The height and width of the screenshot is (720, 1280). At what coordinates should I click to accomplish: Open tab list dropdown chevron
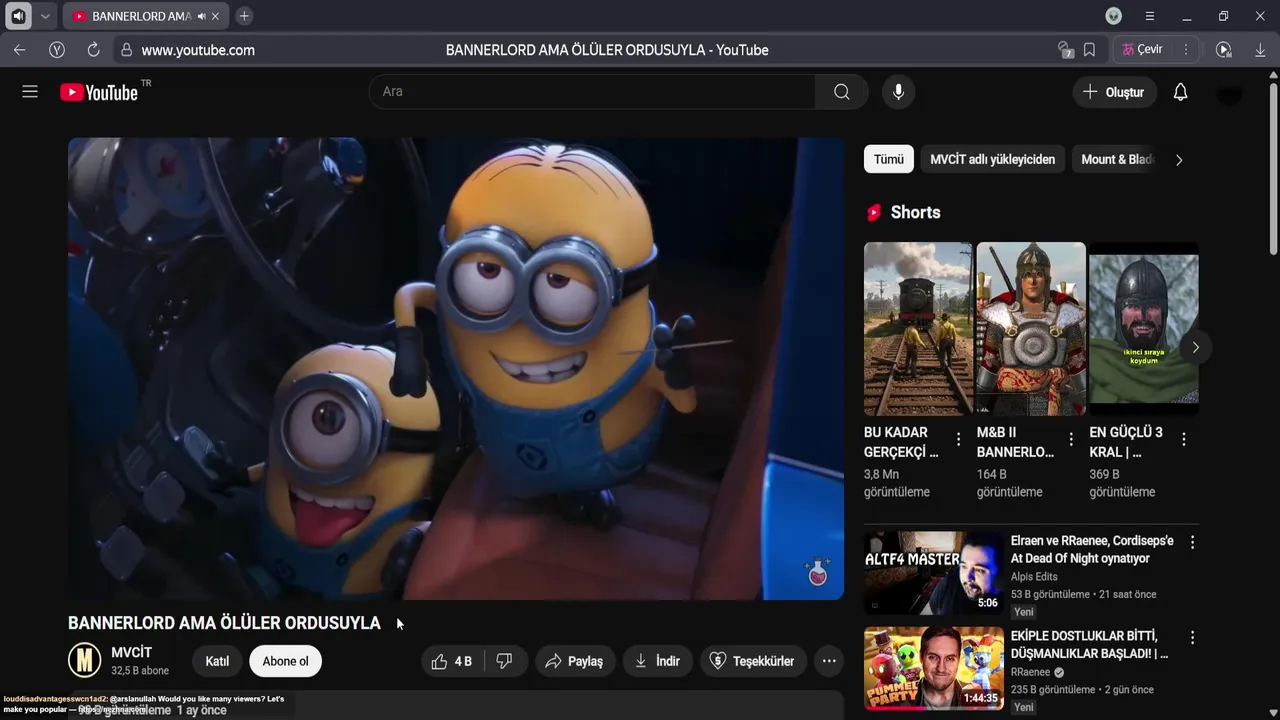pos(45,17)
